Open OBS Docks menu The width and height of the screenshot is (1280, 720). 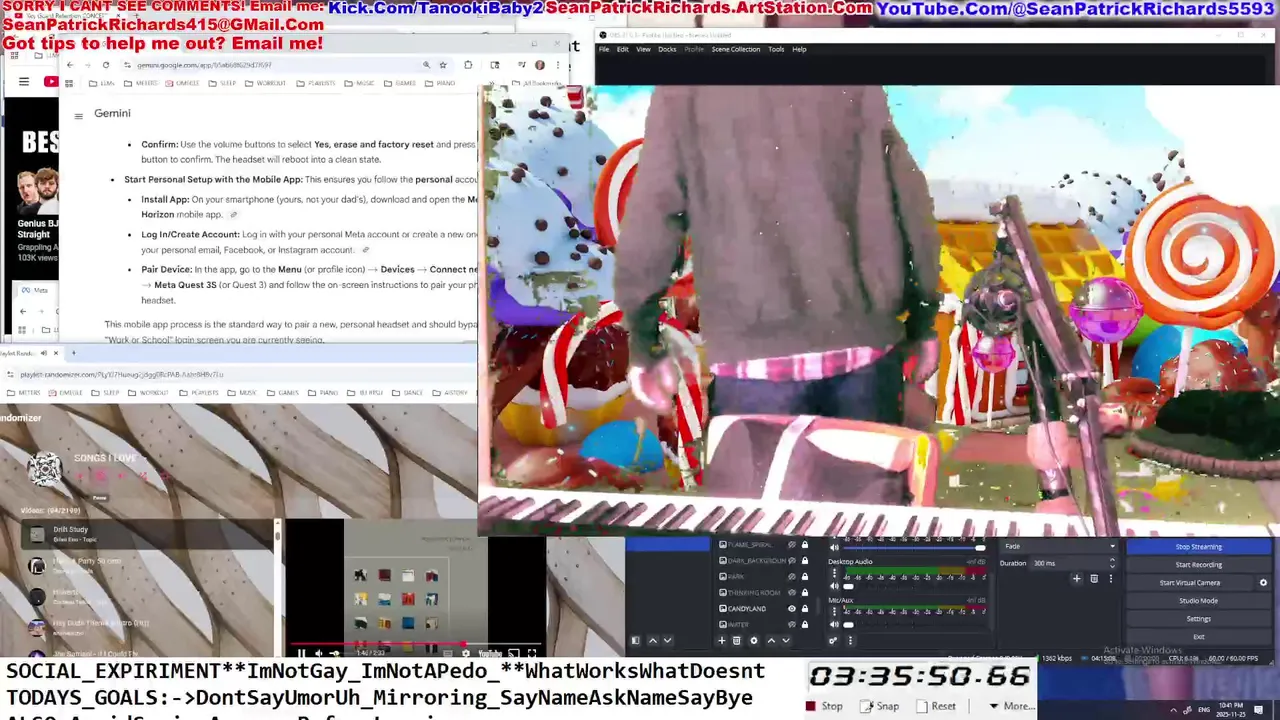point(667,49)
